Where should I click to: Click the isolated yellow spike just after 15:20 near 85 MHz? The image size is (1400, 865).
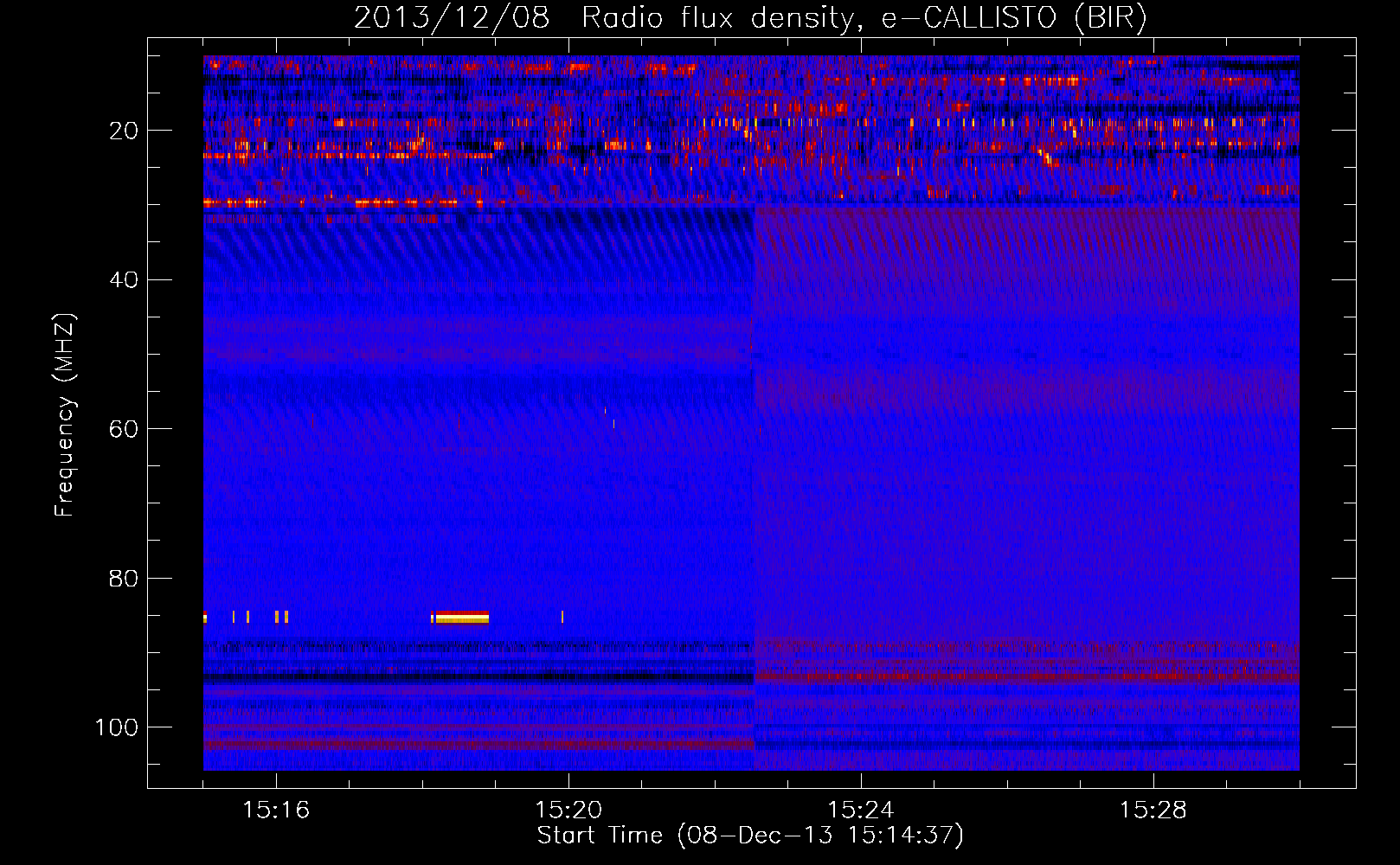[562, 617]
